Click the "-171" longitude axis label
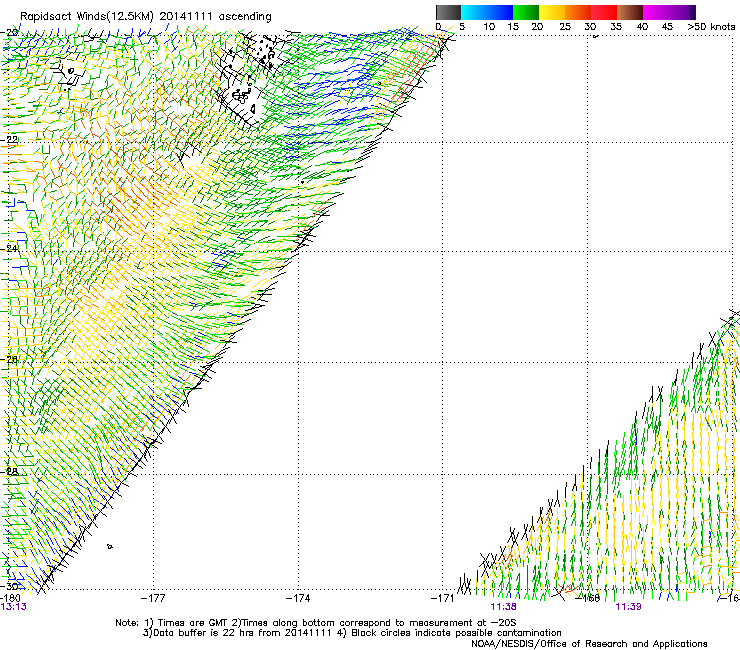This screenshot has width=740, height=650. pos(442,598)
